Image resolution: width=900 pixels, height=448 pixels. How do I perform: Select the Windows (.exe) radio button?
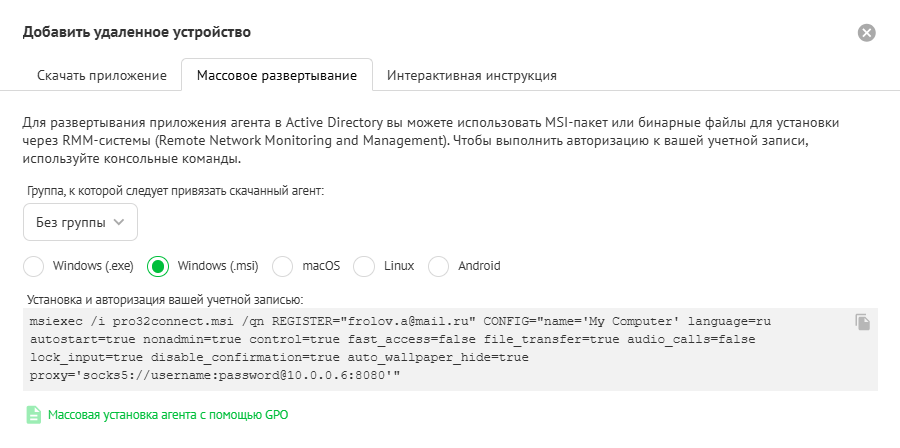coord(34,266)
